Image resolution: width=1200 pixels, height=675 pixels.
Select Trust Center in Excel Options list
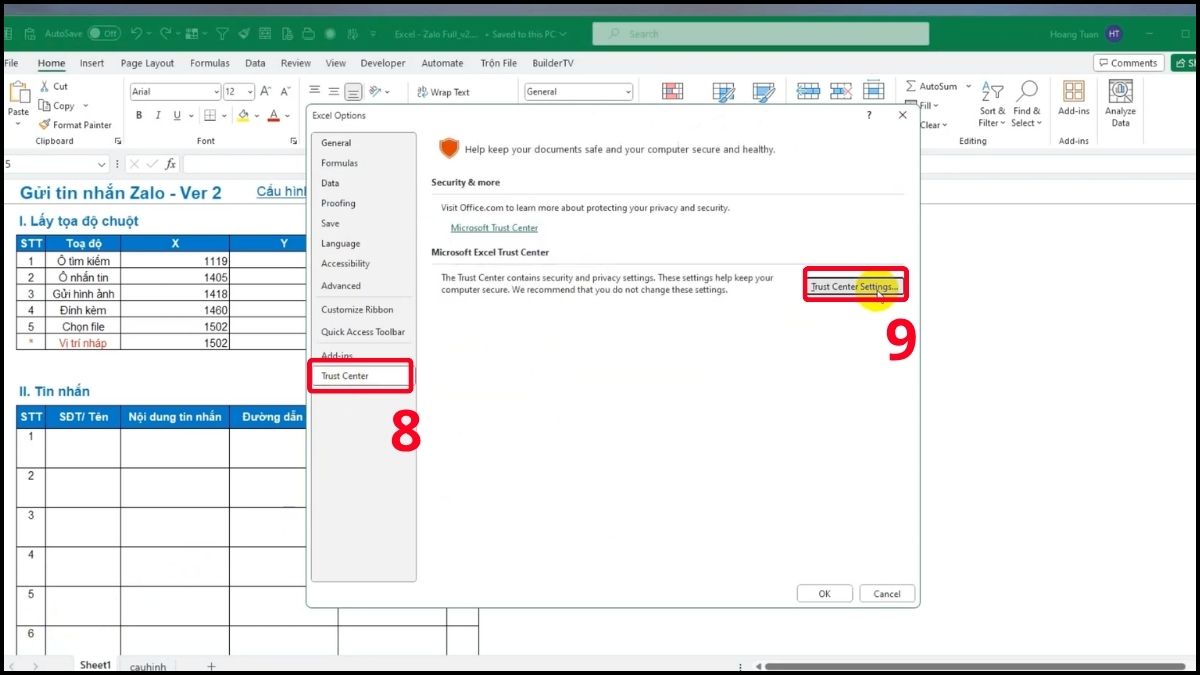point(361,376)
